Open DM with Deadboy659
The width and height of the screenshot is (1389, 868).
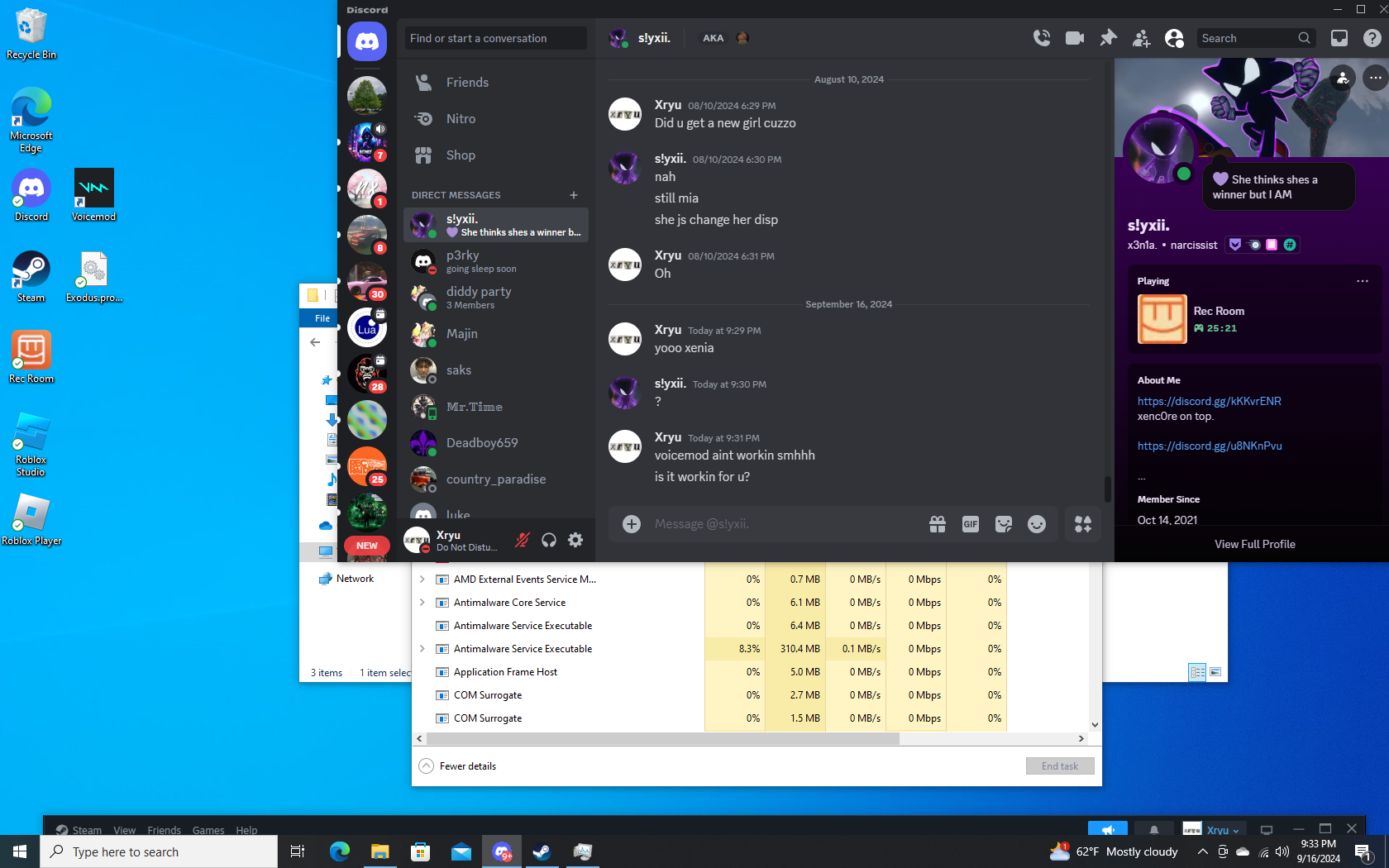(x=496, y=443)
